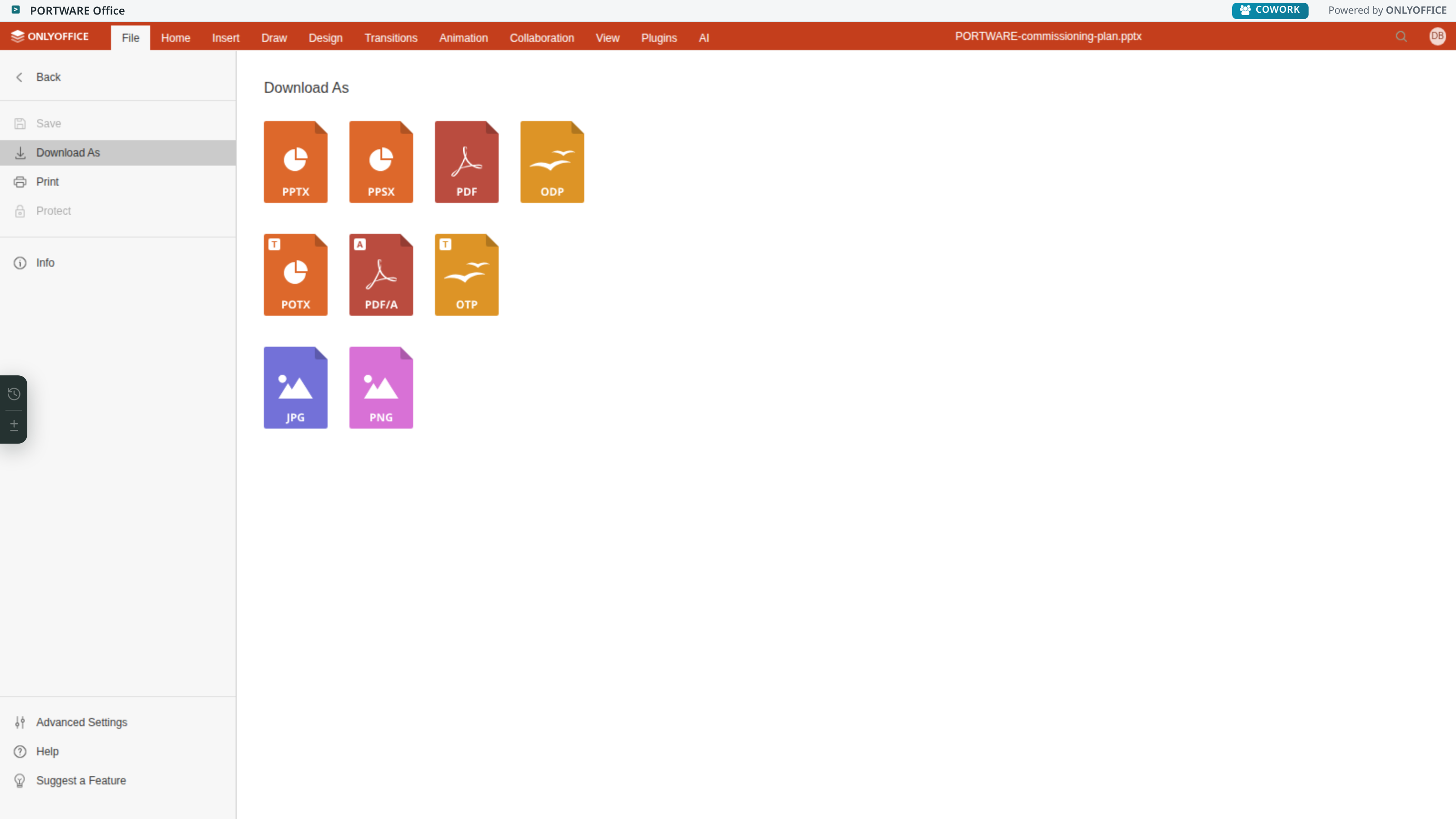Image resolution: width=1456 pixels, height=819 pixels.
Task: Export slides as PNG images
Action: coord(381,388)
